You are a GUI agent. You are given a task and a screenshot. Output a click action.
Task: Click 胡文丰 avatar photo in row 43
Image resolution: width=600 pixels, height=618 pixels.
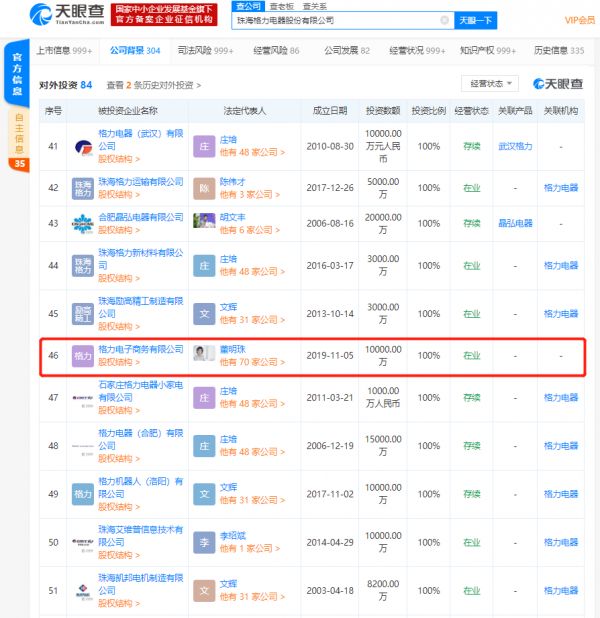(204, 222)
